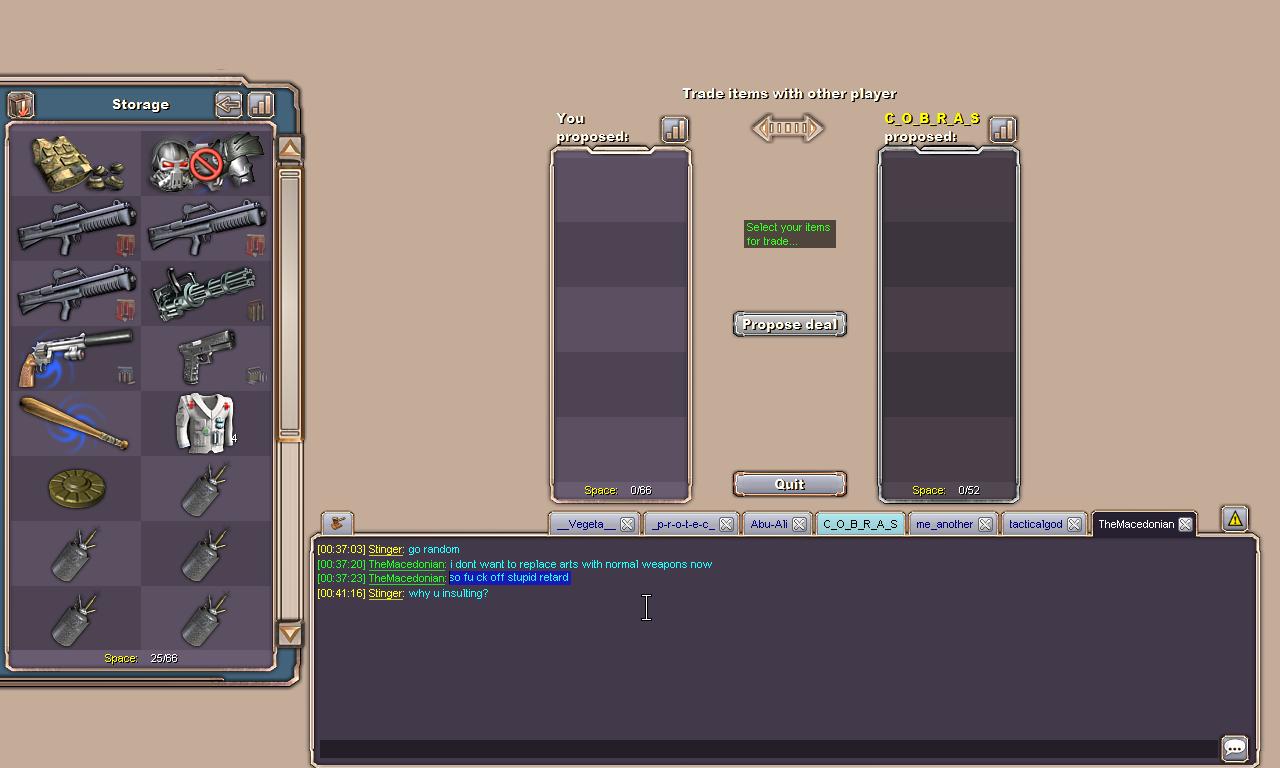This screenshot has width=1280, height=768.
Task: Open the Storage statistics chart icon
Action: pos(260,104)
